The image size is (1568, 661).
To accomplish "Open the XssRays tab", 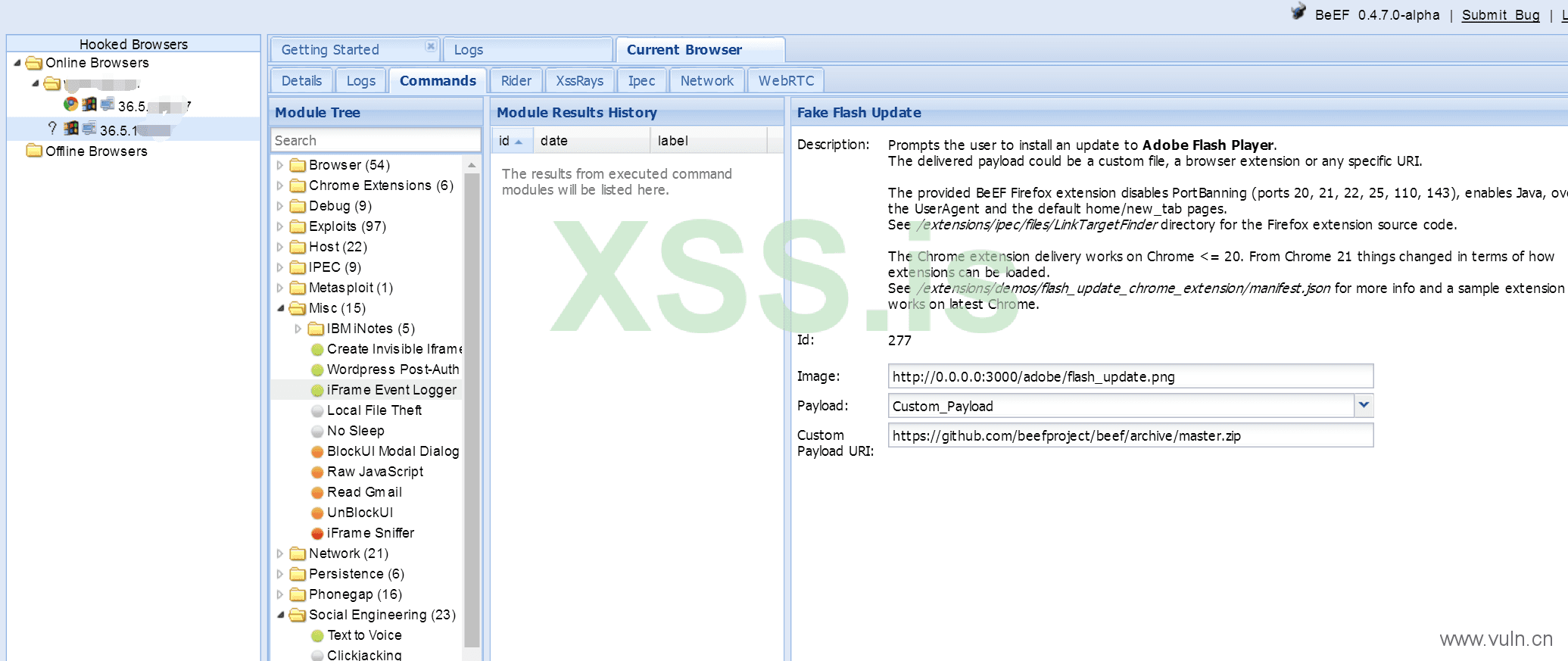I will 579,81.
